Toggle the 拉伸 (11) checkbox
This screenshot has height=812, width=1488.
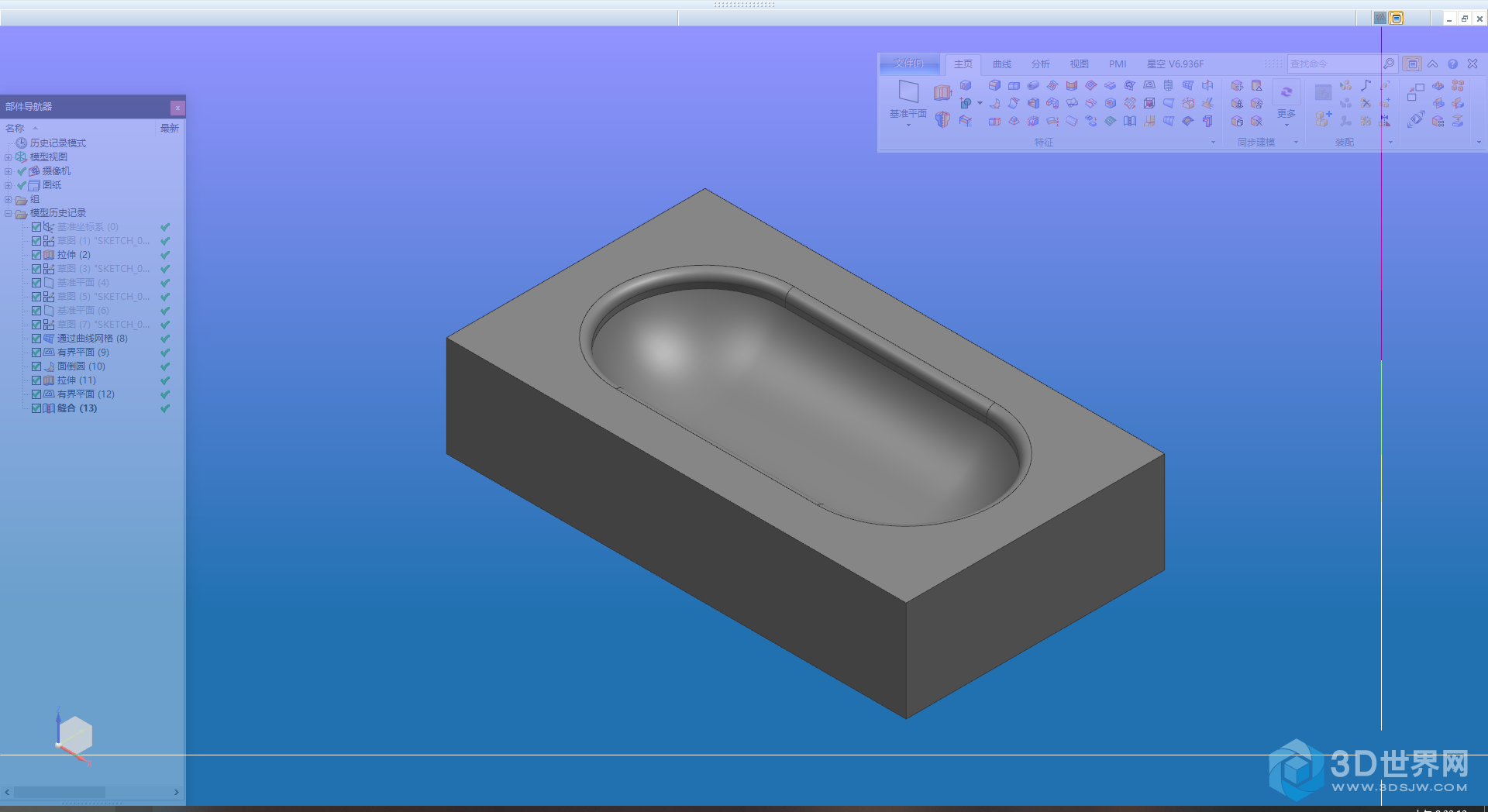coord(36,380)
